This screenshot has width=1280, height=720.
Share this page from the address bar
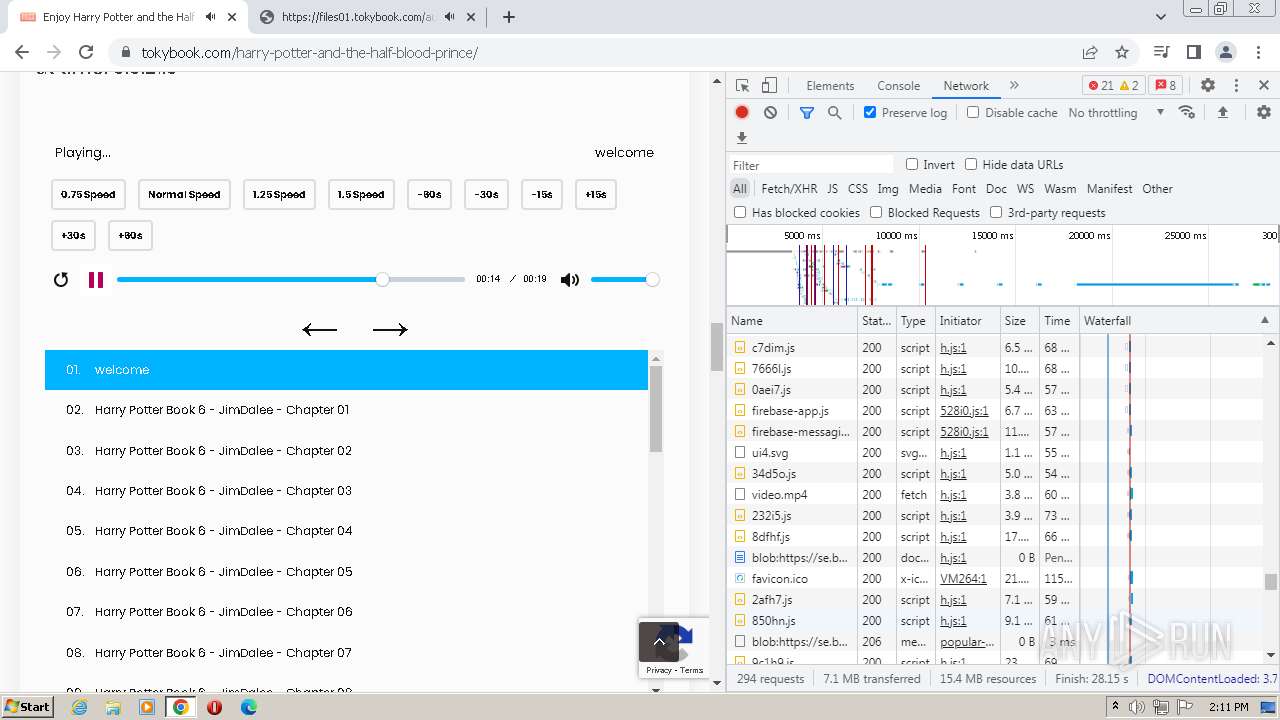[x=1090, y=52]
